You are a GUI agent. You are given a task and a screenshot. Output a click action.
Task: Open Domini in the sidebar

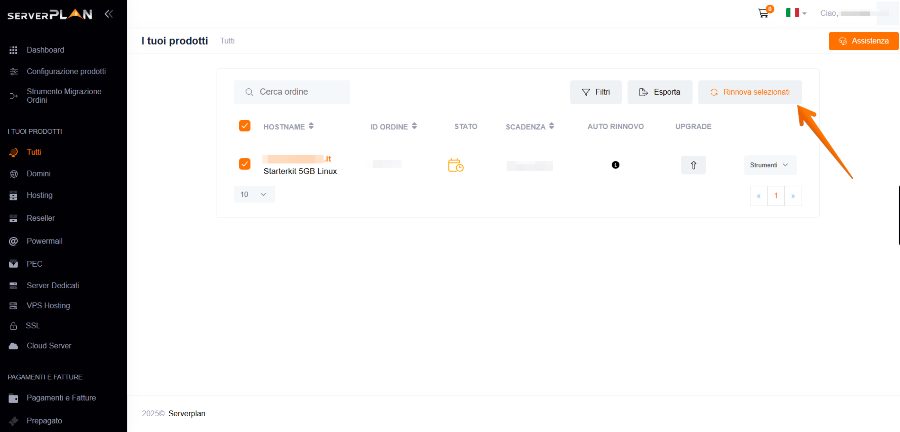pos(39,174)
